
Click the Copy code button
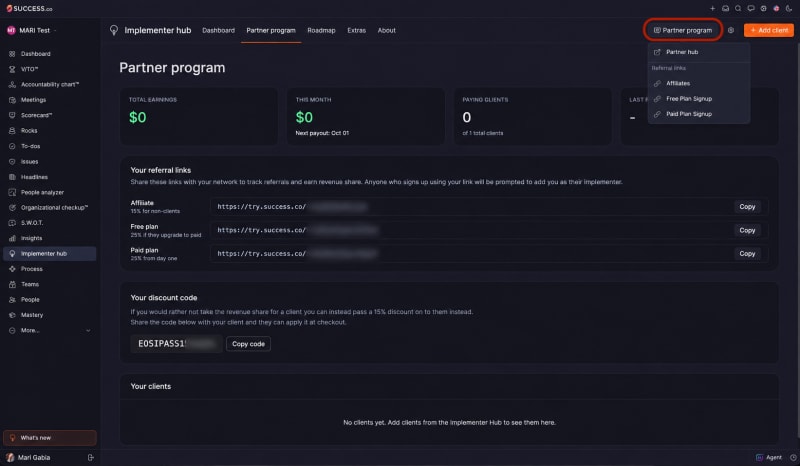[x=248, y=344]
